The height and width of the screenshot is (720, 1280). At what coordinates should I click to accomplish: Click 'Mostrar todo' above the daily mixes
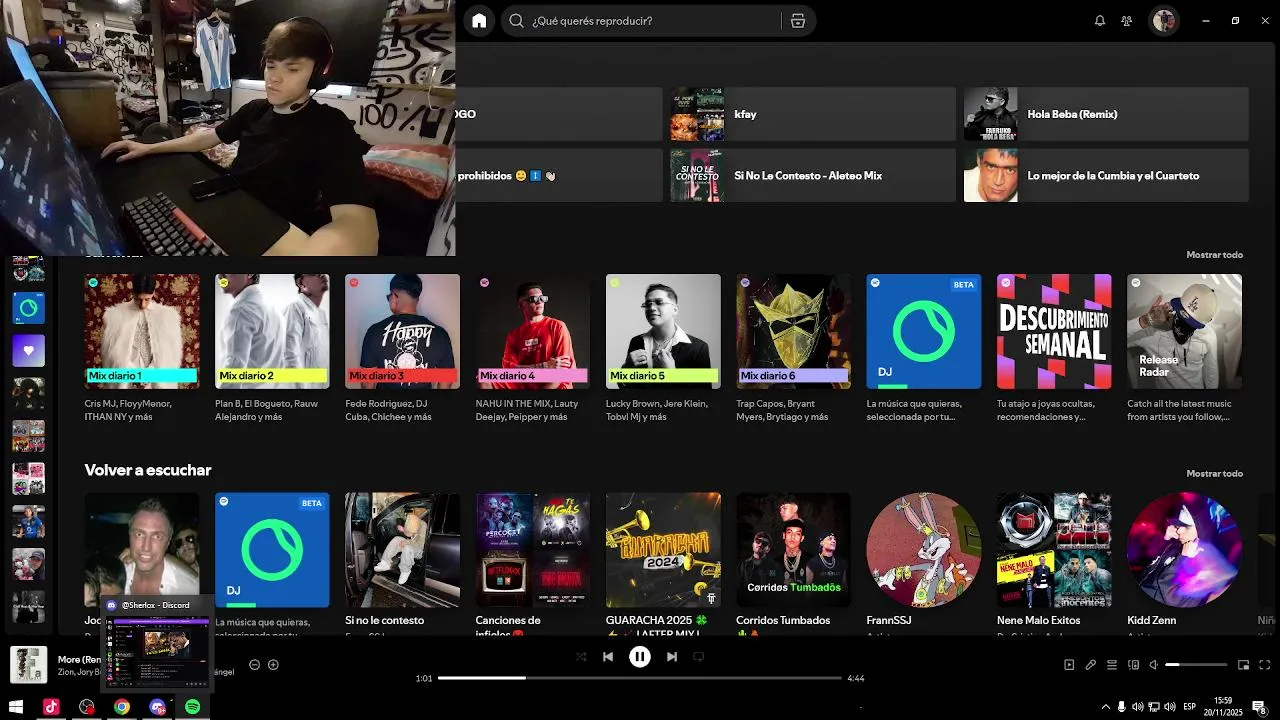1214,255
